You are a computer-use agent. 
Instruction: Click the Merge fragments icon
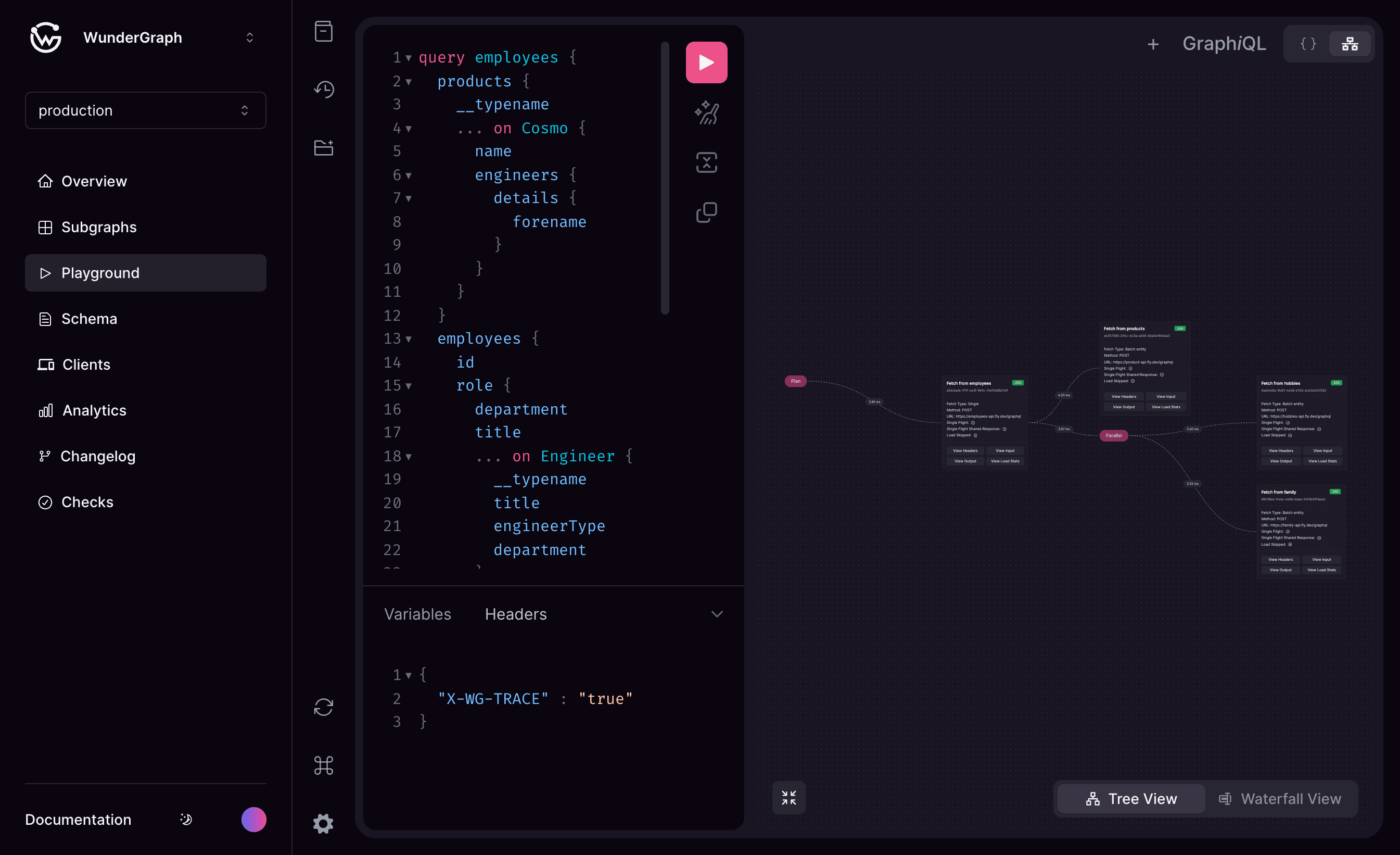tap(706, 162)
